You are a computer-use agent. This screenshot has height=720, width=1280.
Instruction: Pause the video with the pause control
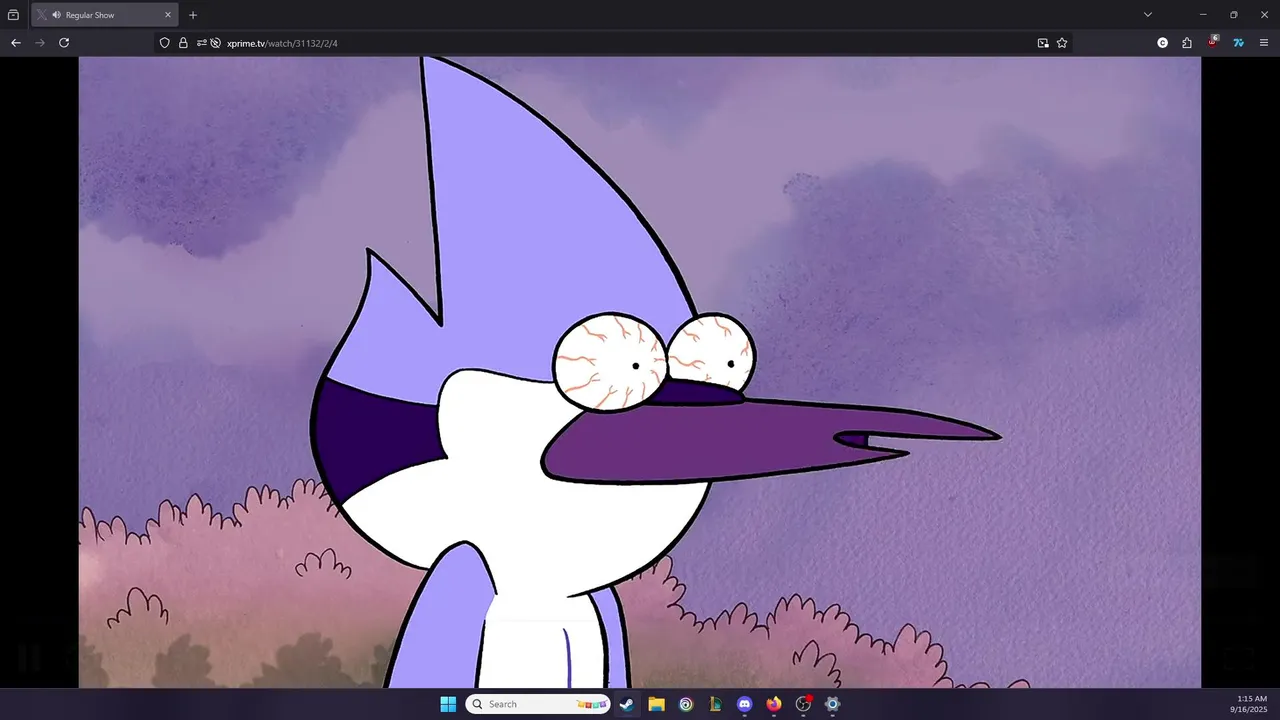[x=29, y=658]
